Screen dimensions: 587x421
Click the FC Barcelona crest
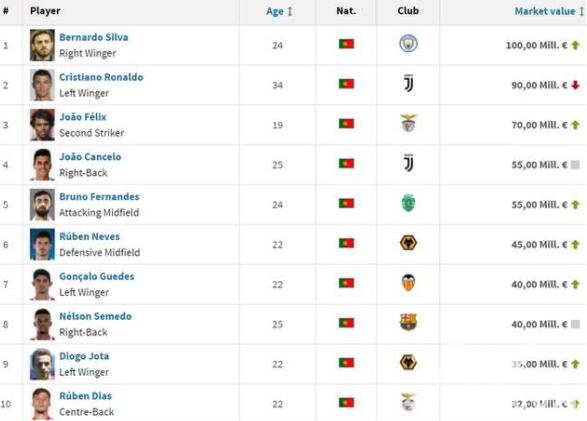pos(408,322)
